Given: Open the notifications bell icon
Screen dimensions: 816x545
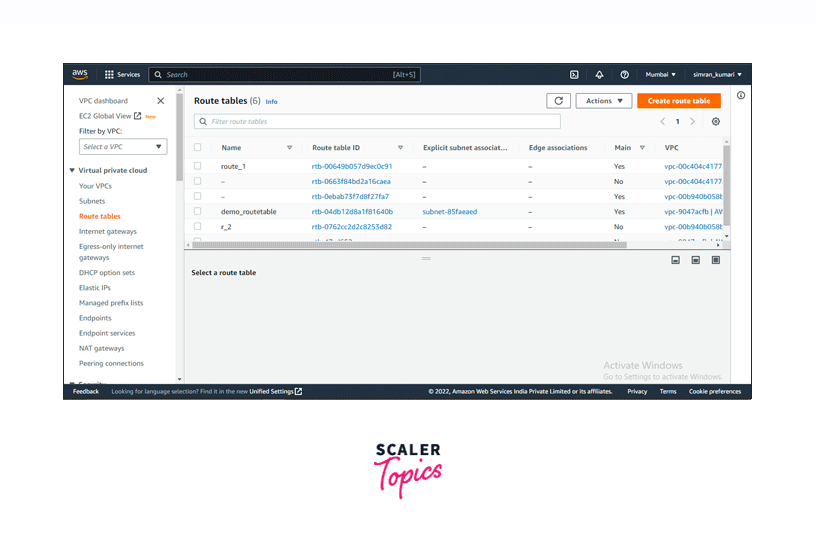Looking at the screenshot, I should tap(599, 74).
